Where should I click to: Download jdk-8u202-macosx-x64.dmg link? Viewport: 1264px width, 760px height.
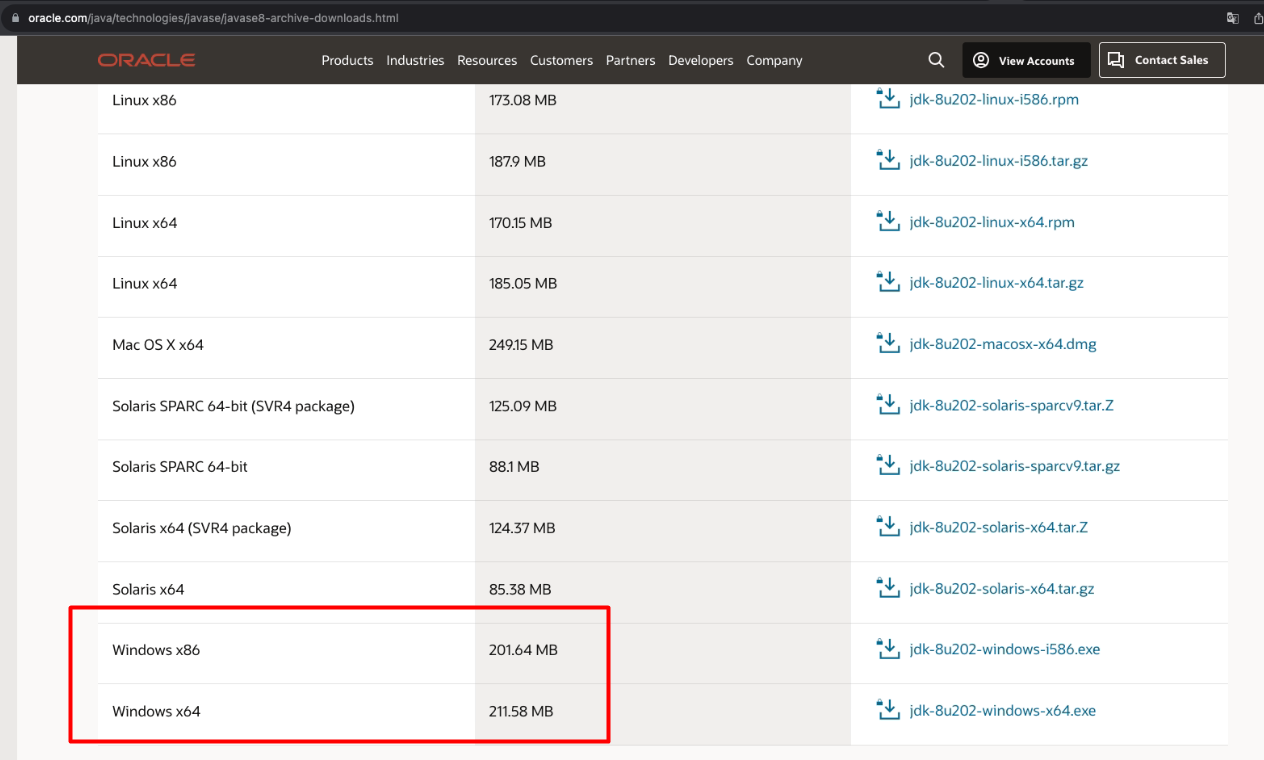coord(1003,344)
